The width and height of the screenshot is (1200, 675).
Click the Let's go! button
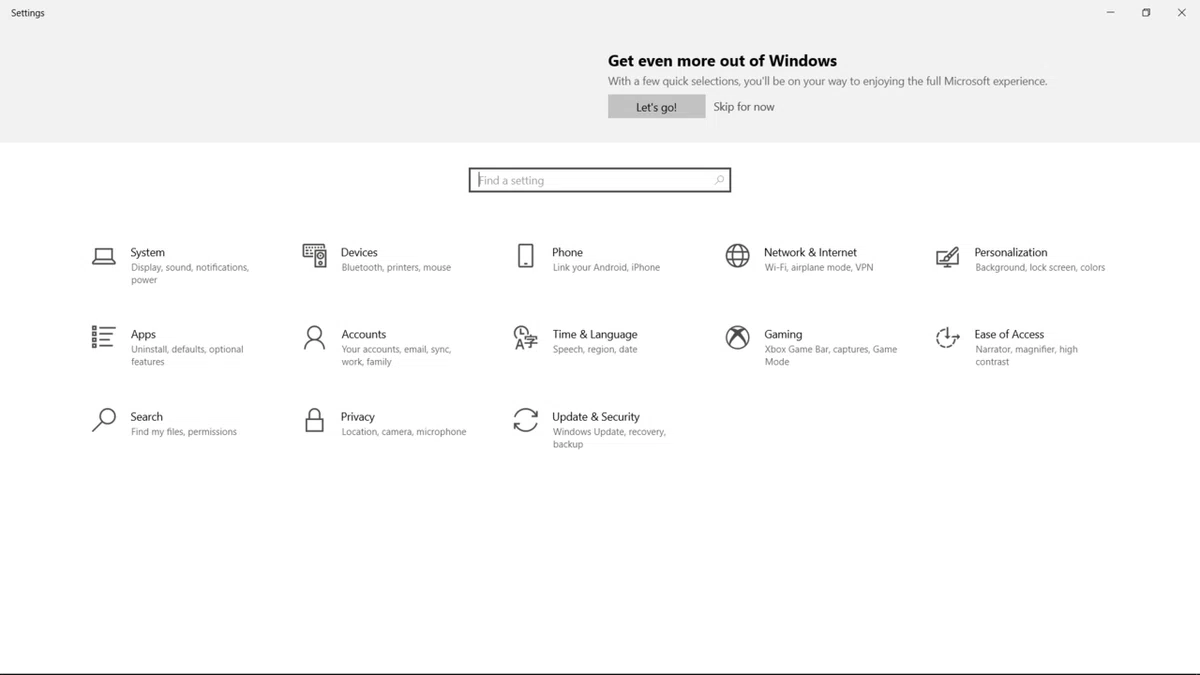click(656, 107)
